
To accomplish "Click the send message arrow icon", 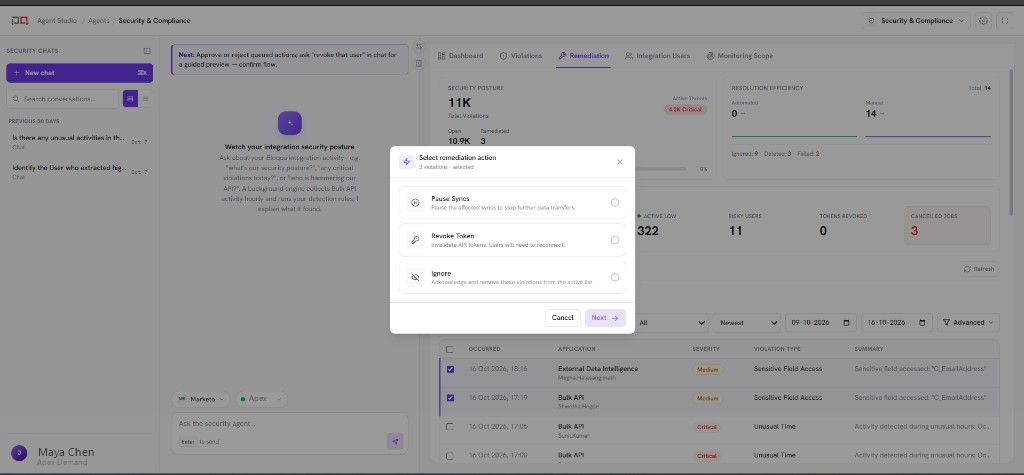I will (394, 442).
